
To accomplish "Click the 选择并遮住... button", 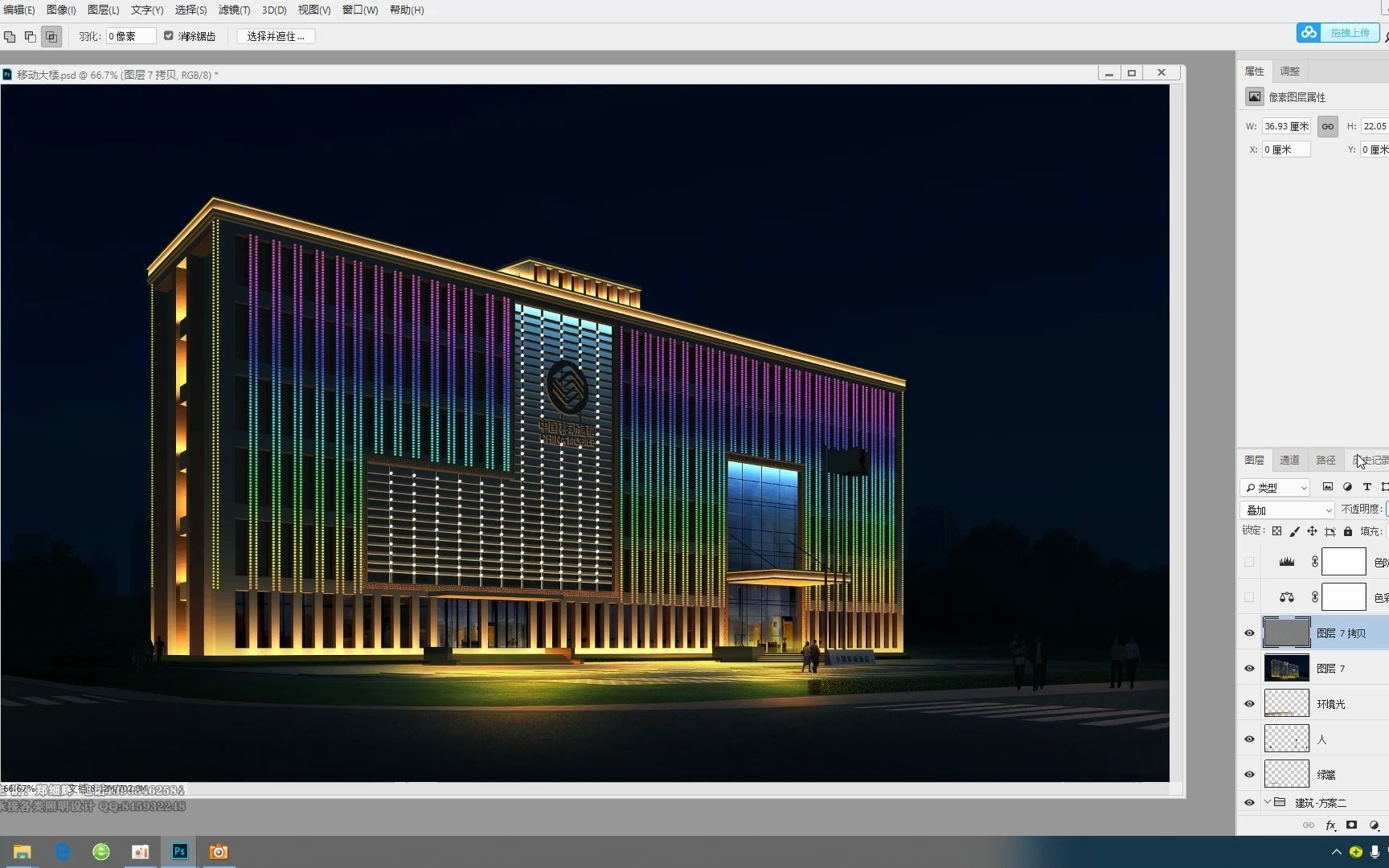I will (x=276, y=36).
